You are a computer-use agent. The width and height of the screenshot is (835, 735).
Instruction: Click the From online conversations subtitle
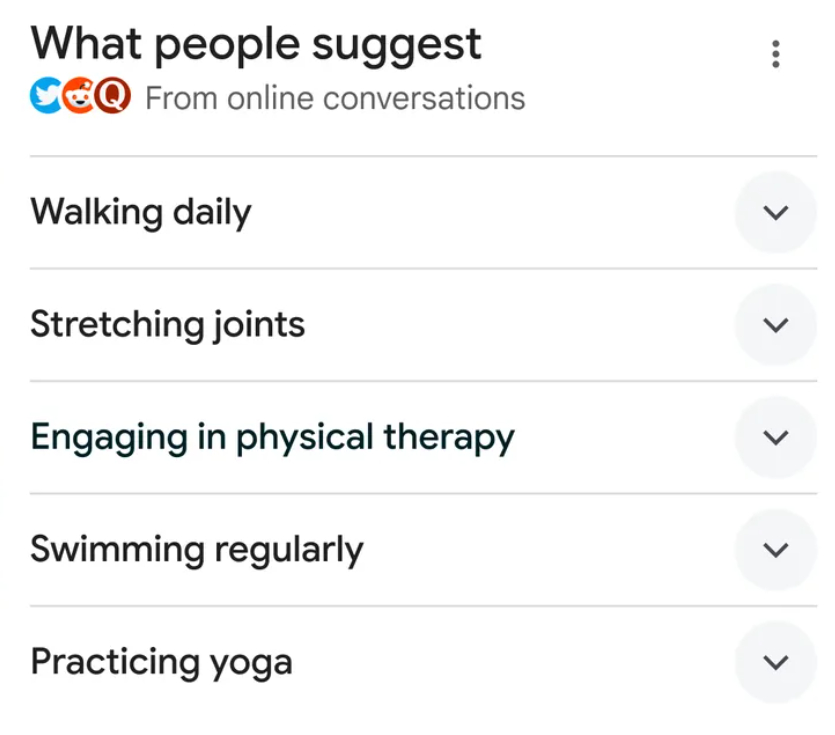[335, 98]
